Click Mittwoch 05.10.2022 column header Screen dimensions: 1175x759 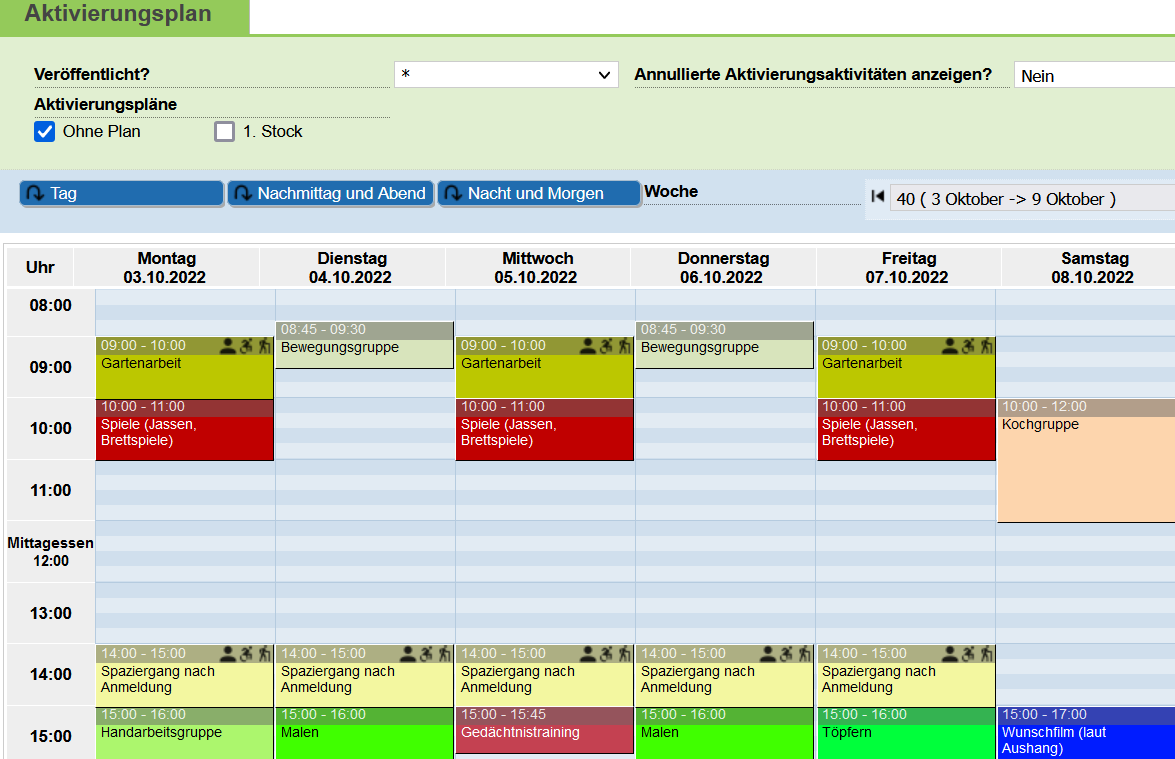(537, 267)
